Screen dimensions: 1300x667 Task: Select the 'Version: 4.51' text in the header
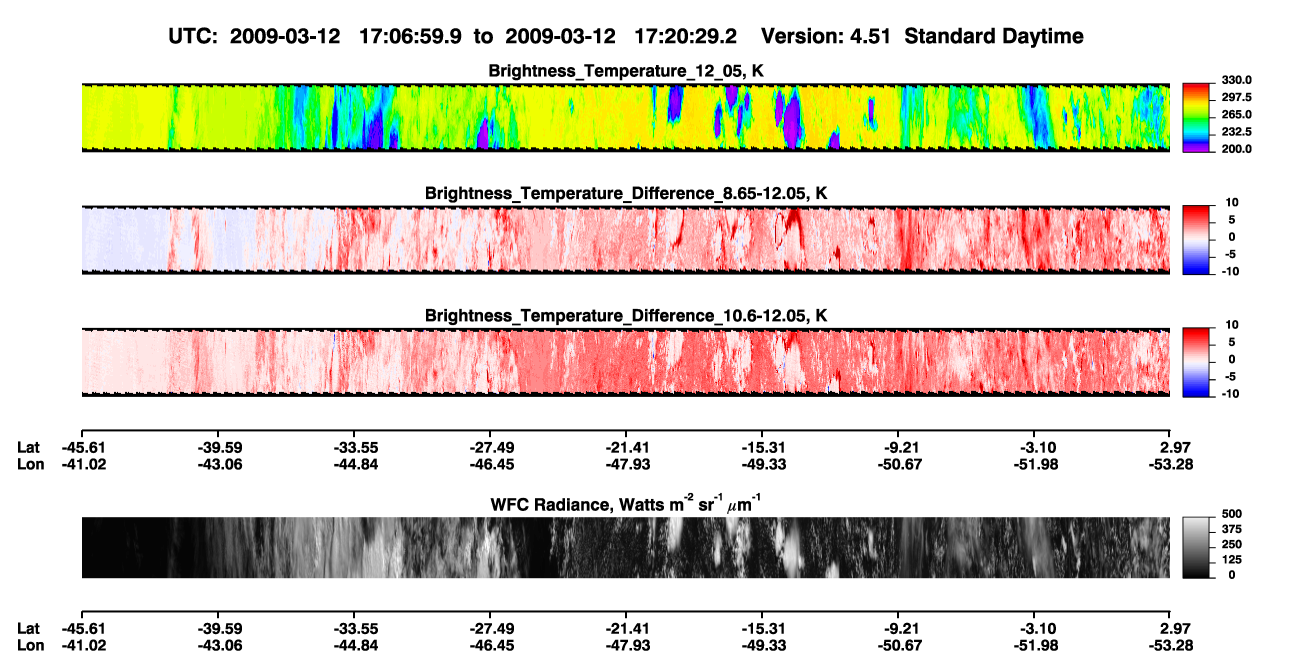tap(827, 36)
